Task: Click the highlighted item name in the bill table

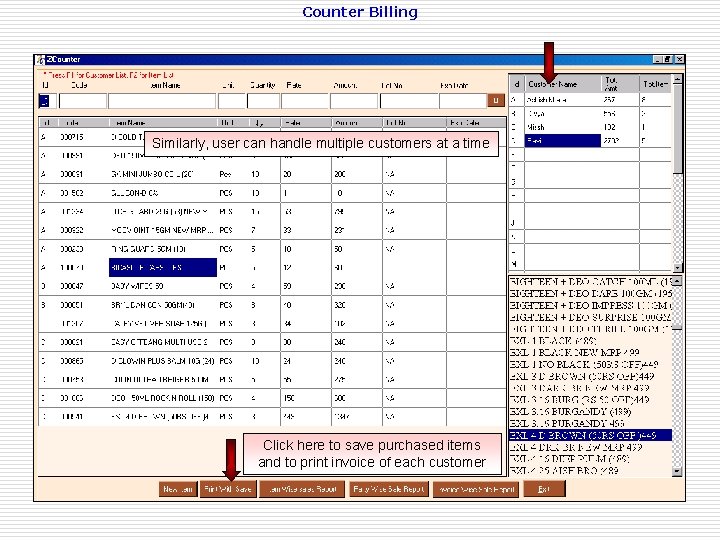Action: [x=163, y=267]
